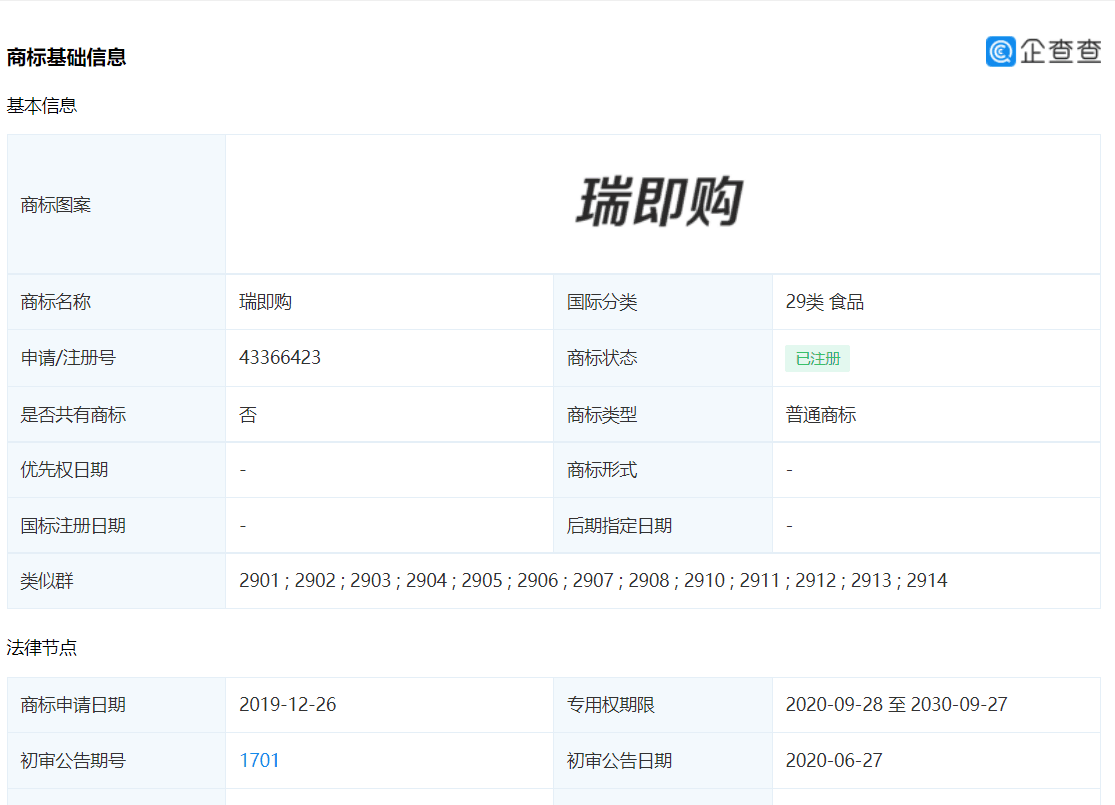The height and width of the screenshot is (805, 1115).
Task: Click the similar group codes list row
Action: [x=593, y=581]
